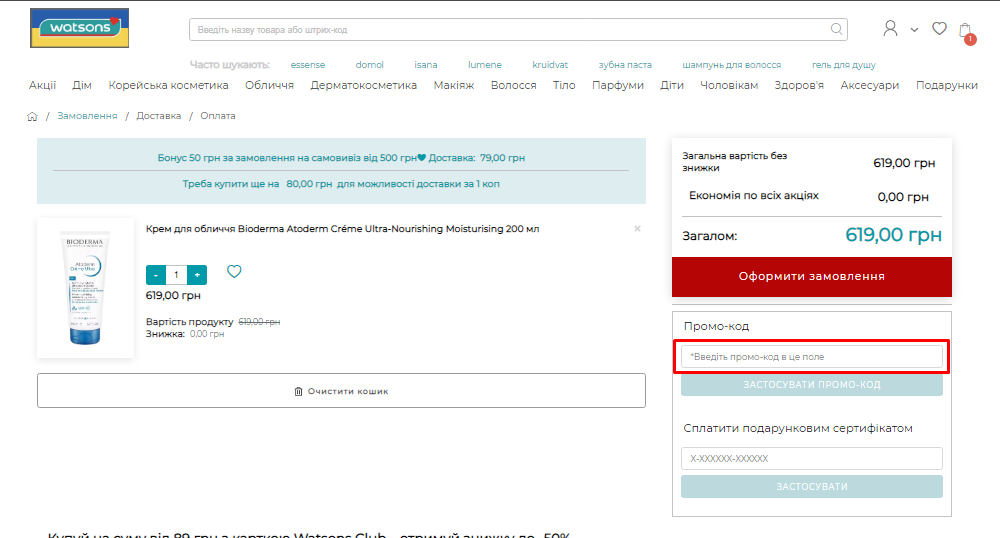Screen dimensions: 1000x538
Task: Search popular term lumene
Action: 485,65
